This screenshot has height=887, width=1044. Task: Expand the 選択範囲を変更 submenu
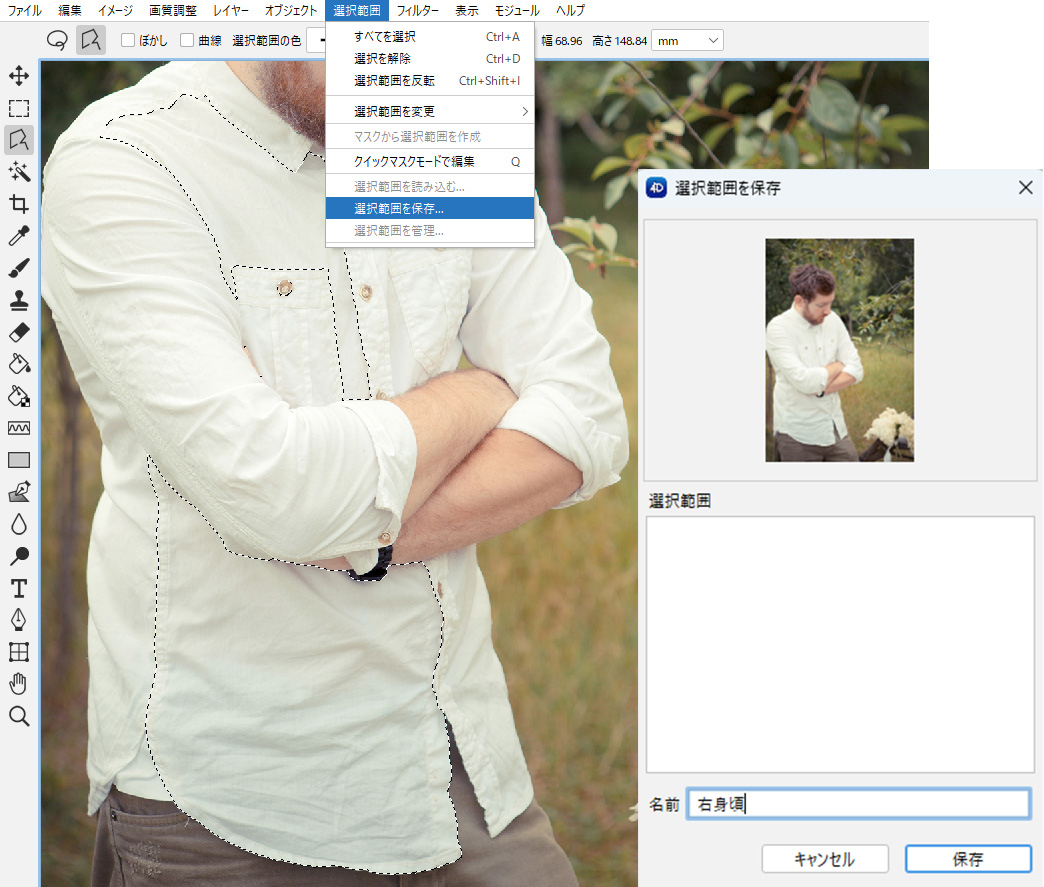430,111
